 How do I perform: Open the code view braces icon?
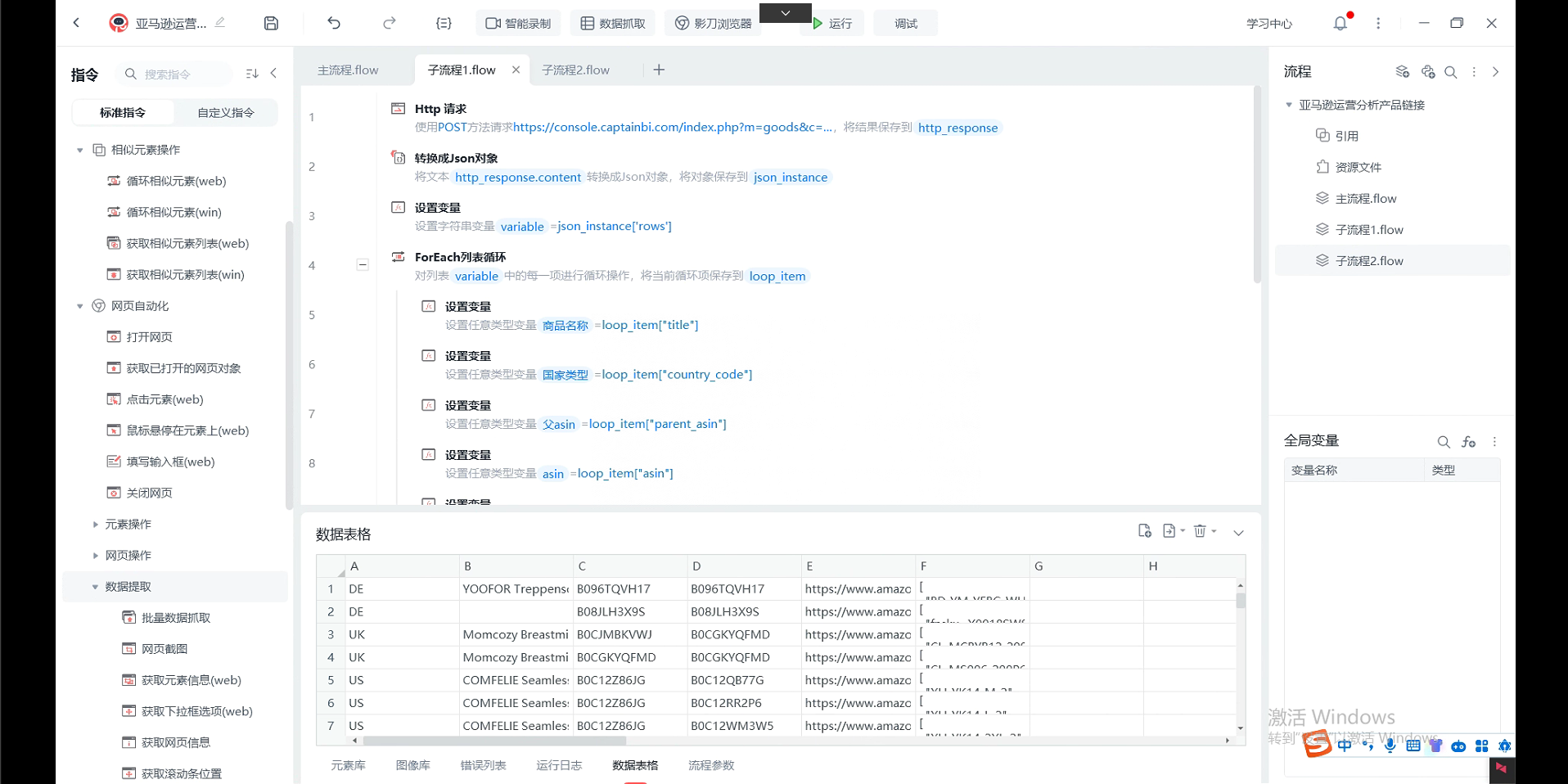click(444, 24)
